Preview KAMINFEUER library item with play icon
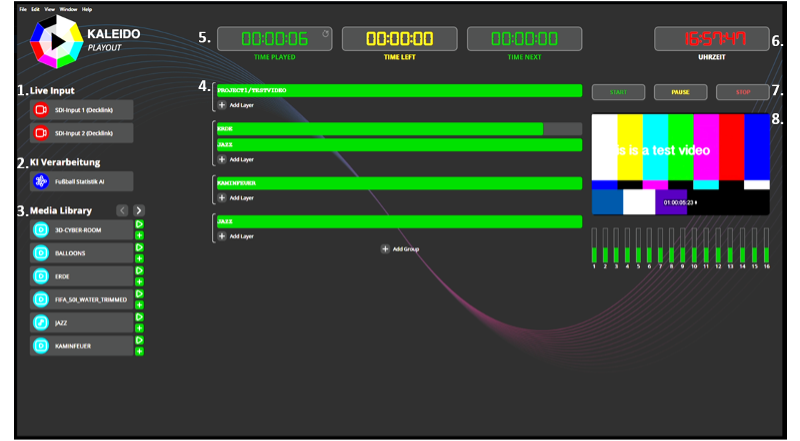 click(139, 340)
